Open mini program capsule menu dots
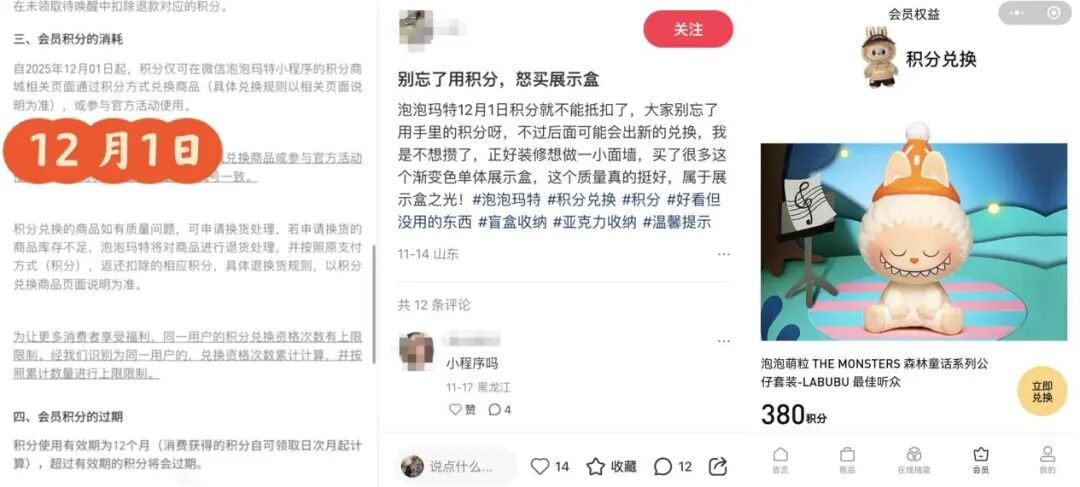 [1017, 12]
